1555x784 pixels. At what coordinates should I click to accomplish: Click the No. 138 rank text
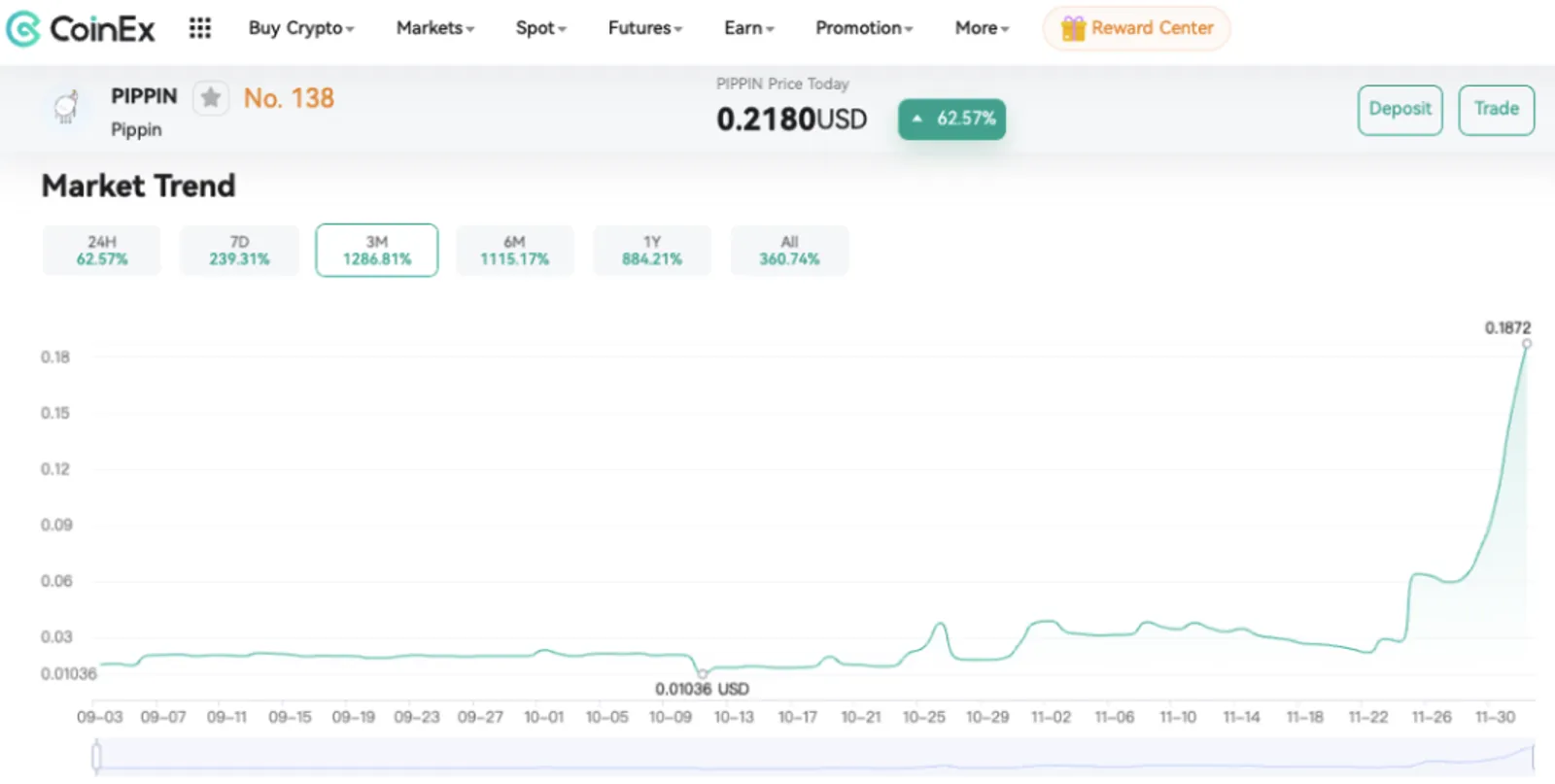289,98
